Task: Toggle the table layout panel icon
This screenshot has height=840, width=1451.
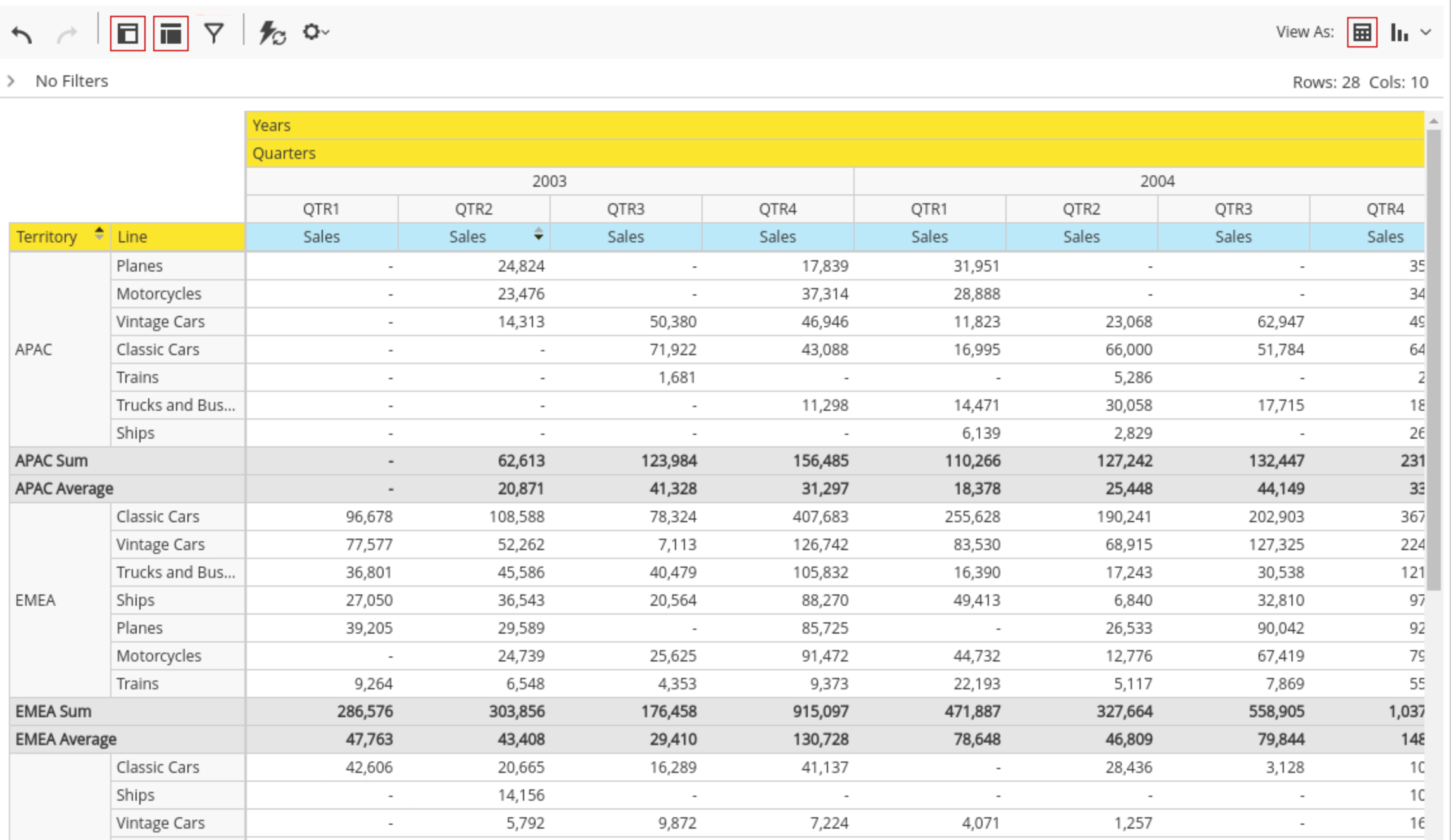Action: [171, 33]
